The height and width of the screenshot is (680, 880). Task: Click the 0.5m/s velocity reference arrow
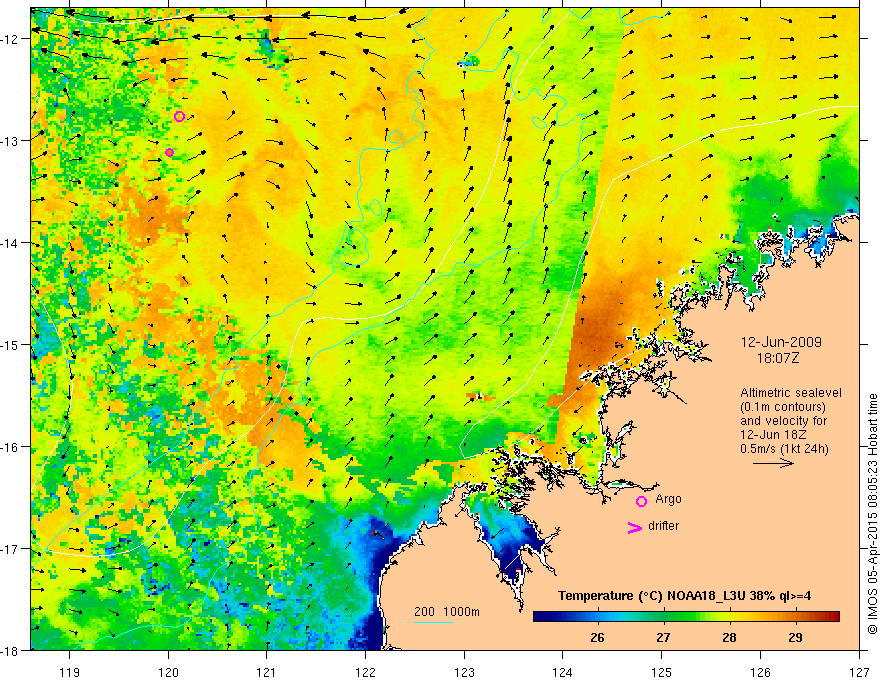click(773, 463)
